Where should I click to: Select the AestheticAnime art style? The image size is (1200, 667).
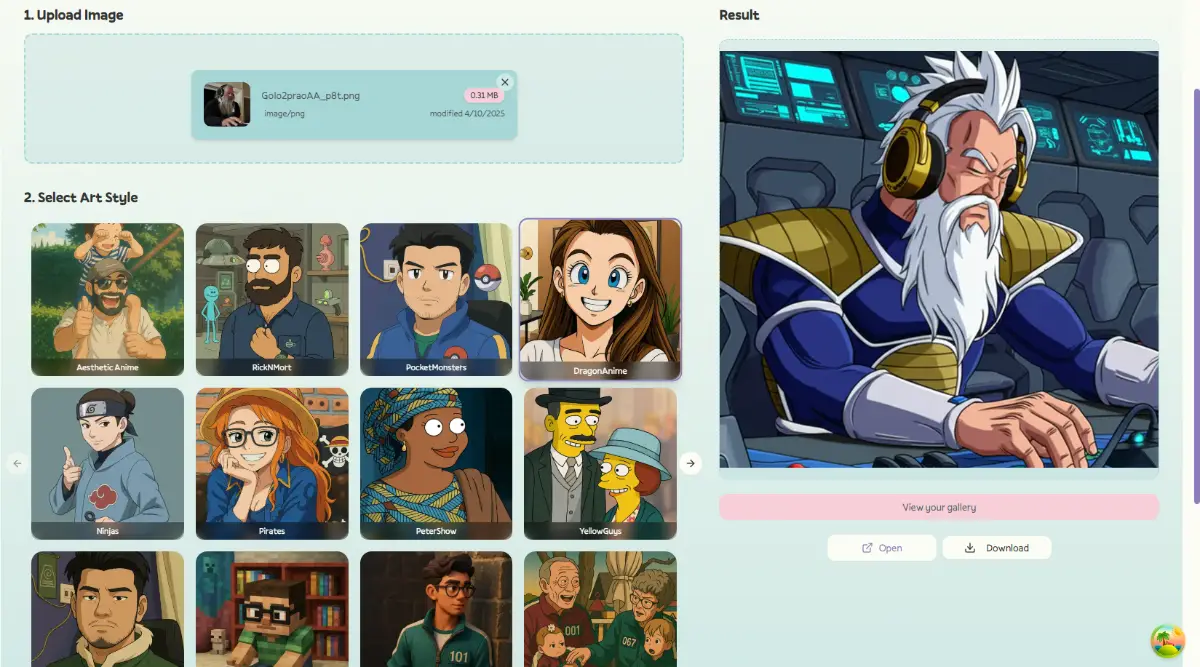point(108,299)
